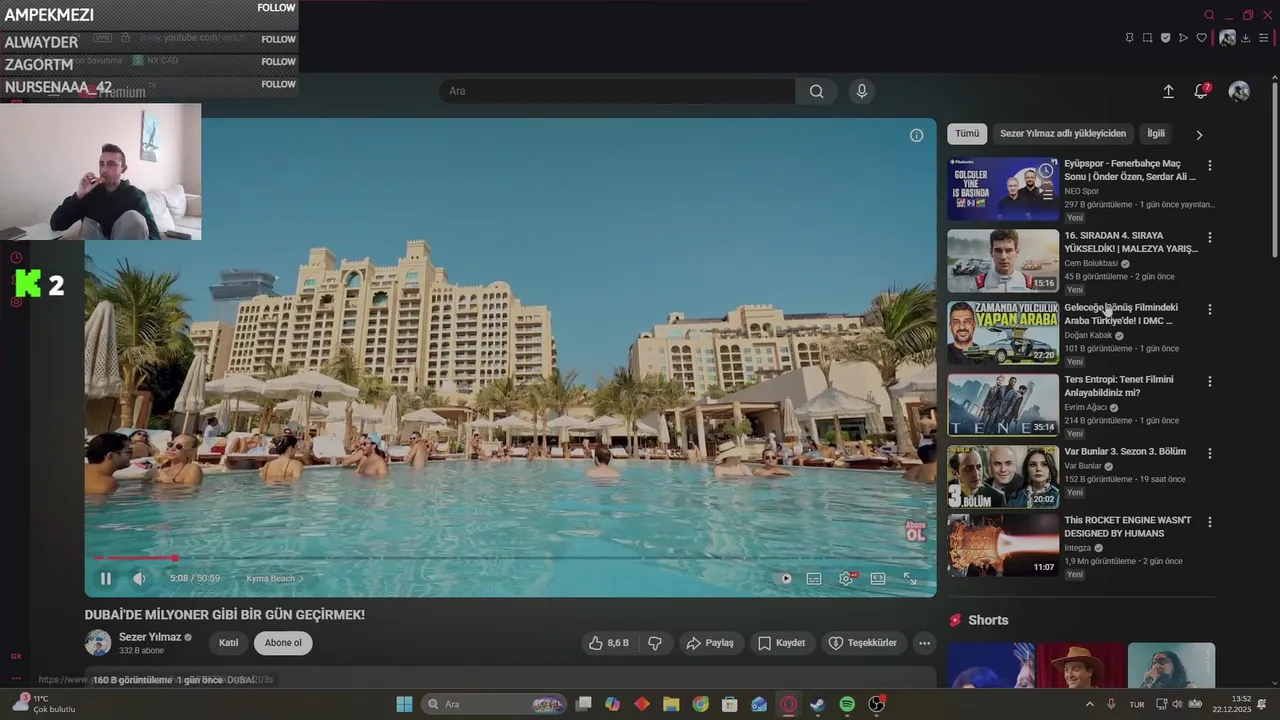Open Opera browser search tabs icon
This screenshot has width=1280, height=720.
point(1209,15)
